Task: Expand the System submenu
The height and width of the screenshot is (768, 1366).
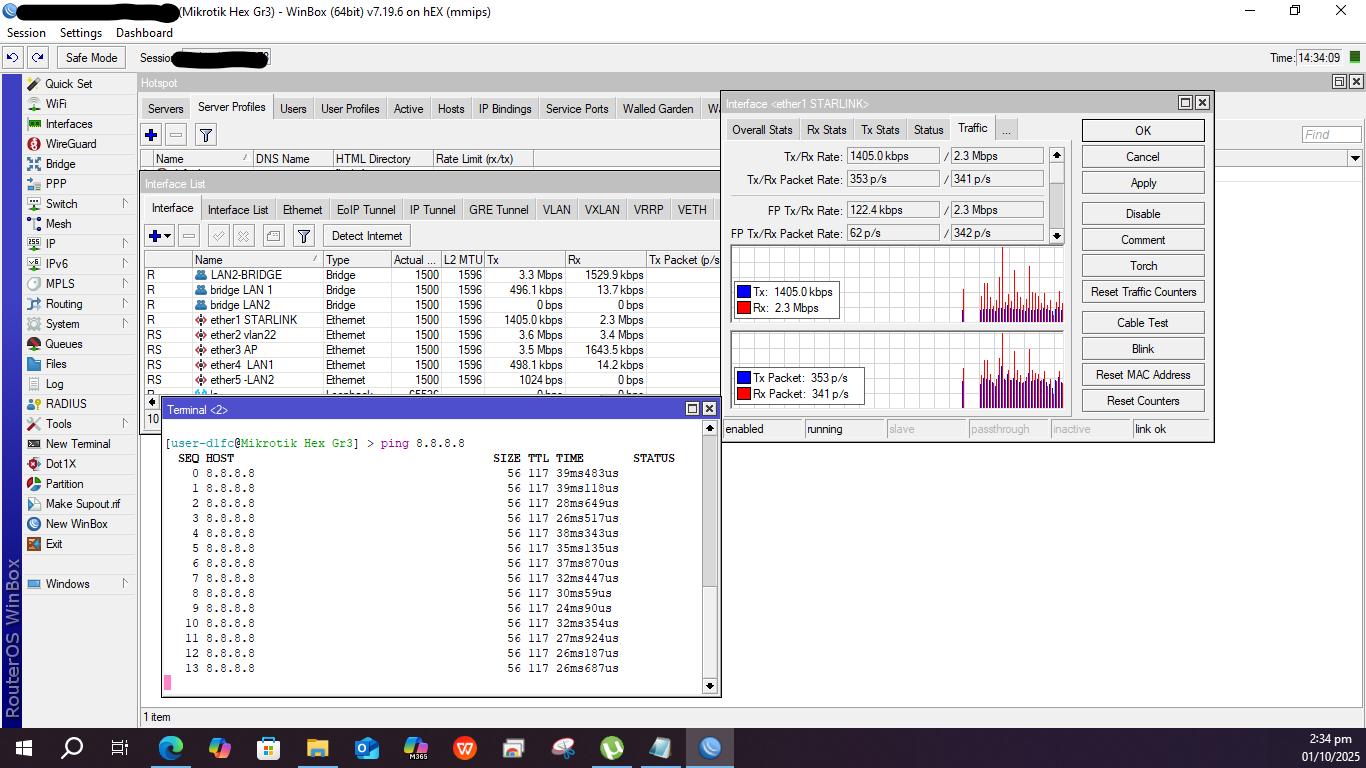Action: click(x=125, y=324)
